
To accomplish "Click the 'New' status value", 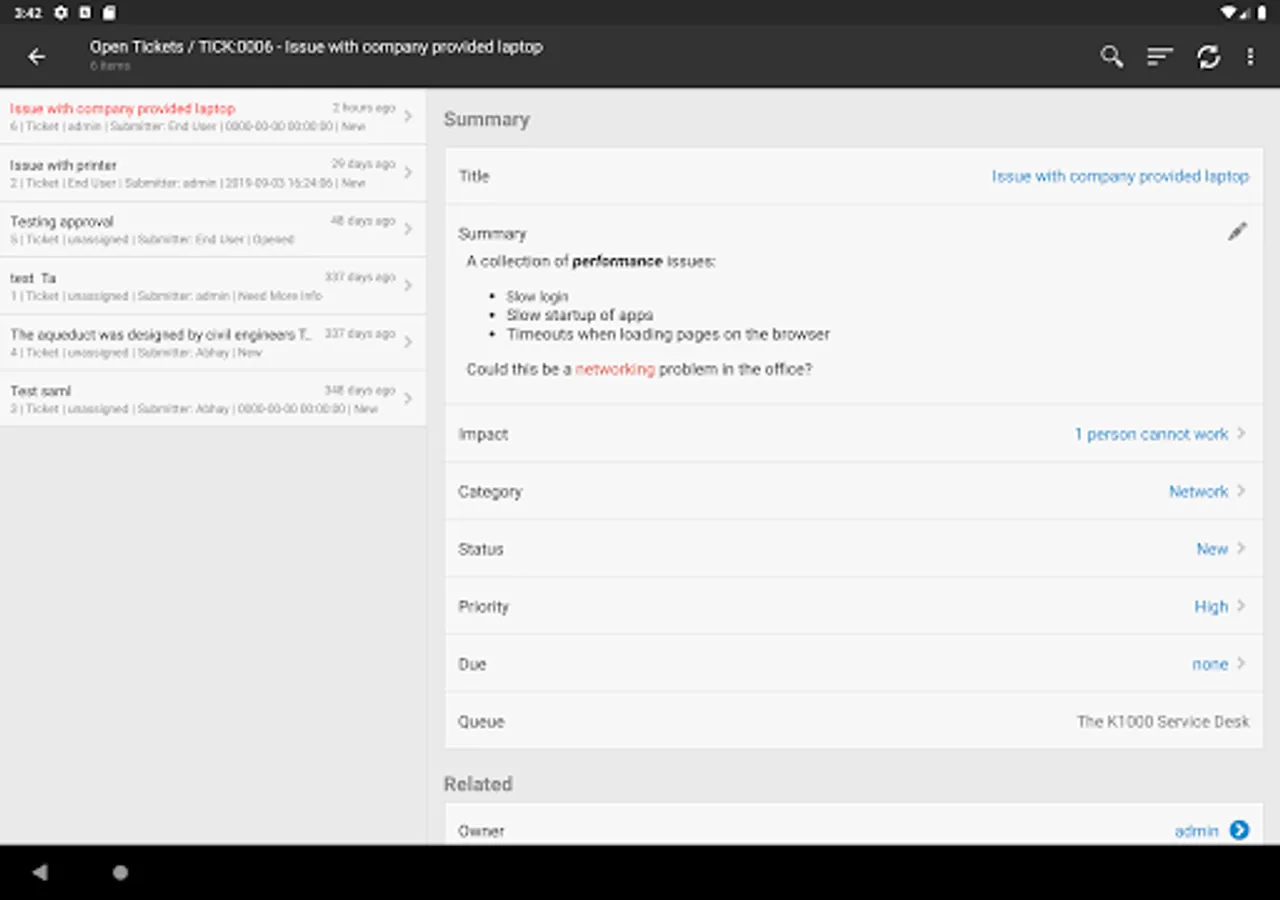I will tap(1212, 549).
